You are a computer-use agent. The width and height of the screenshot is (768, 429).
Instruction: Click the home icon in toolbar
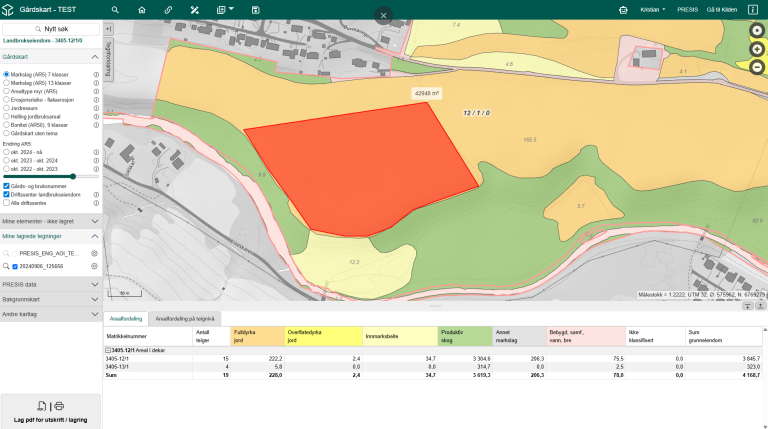click(x=141, y=9)
